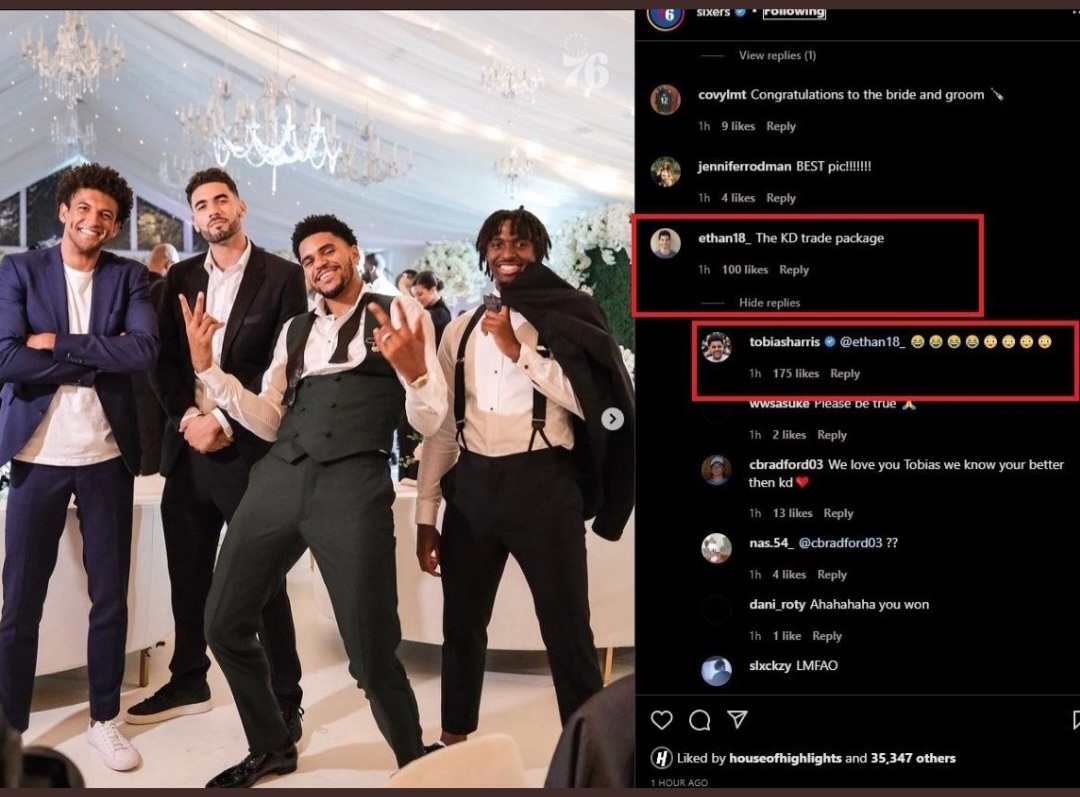Image resolution: width=1080 pixels, height=797 pixels.
Task: Open covylmt profile picture
Action: (665, 99)
